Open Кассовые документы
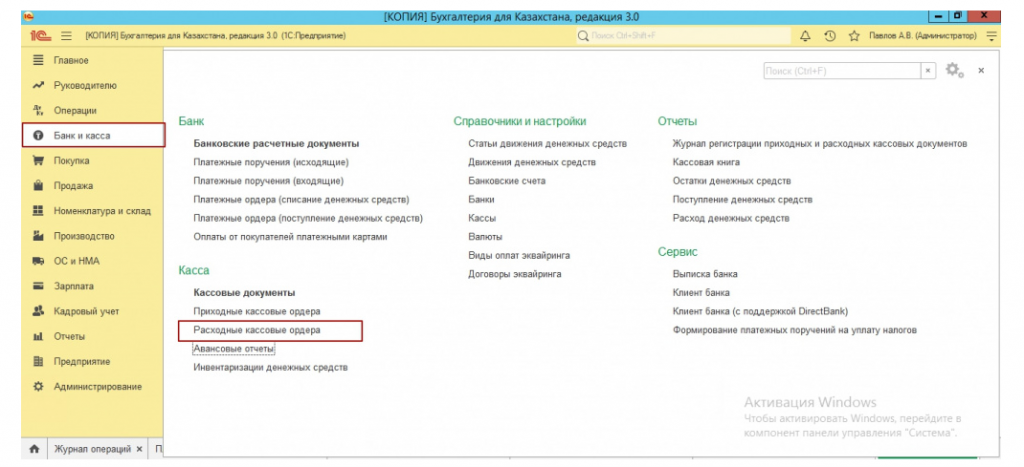 pyautogui.click(x=244, y=293)
